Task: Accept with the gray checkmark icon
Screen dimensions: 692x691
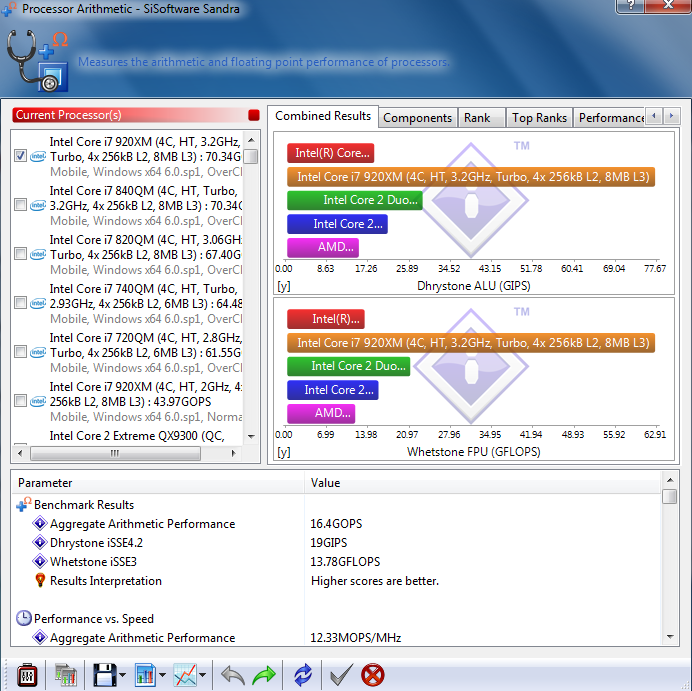Action: [341, 675]
